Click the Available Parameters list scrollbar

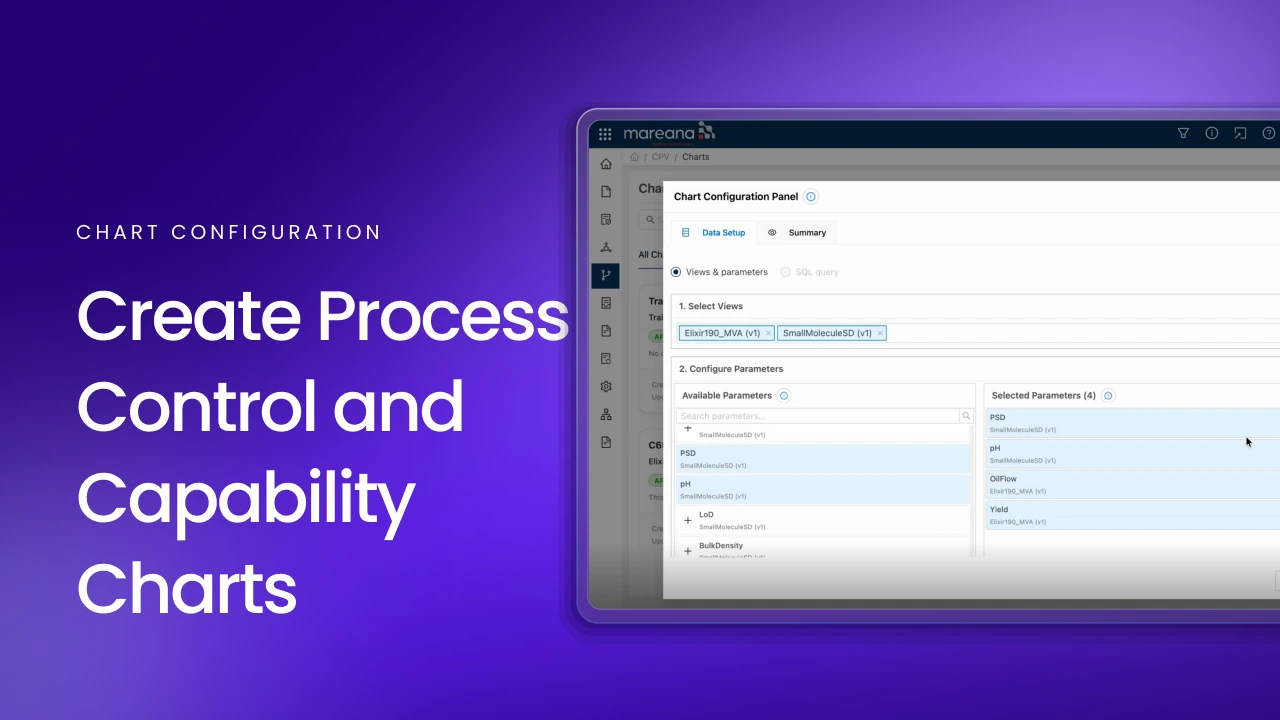tap(973, 490)
